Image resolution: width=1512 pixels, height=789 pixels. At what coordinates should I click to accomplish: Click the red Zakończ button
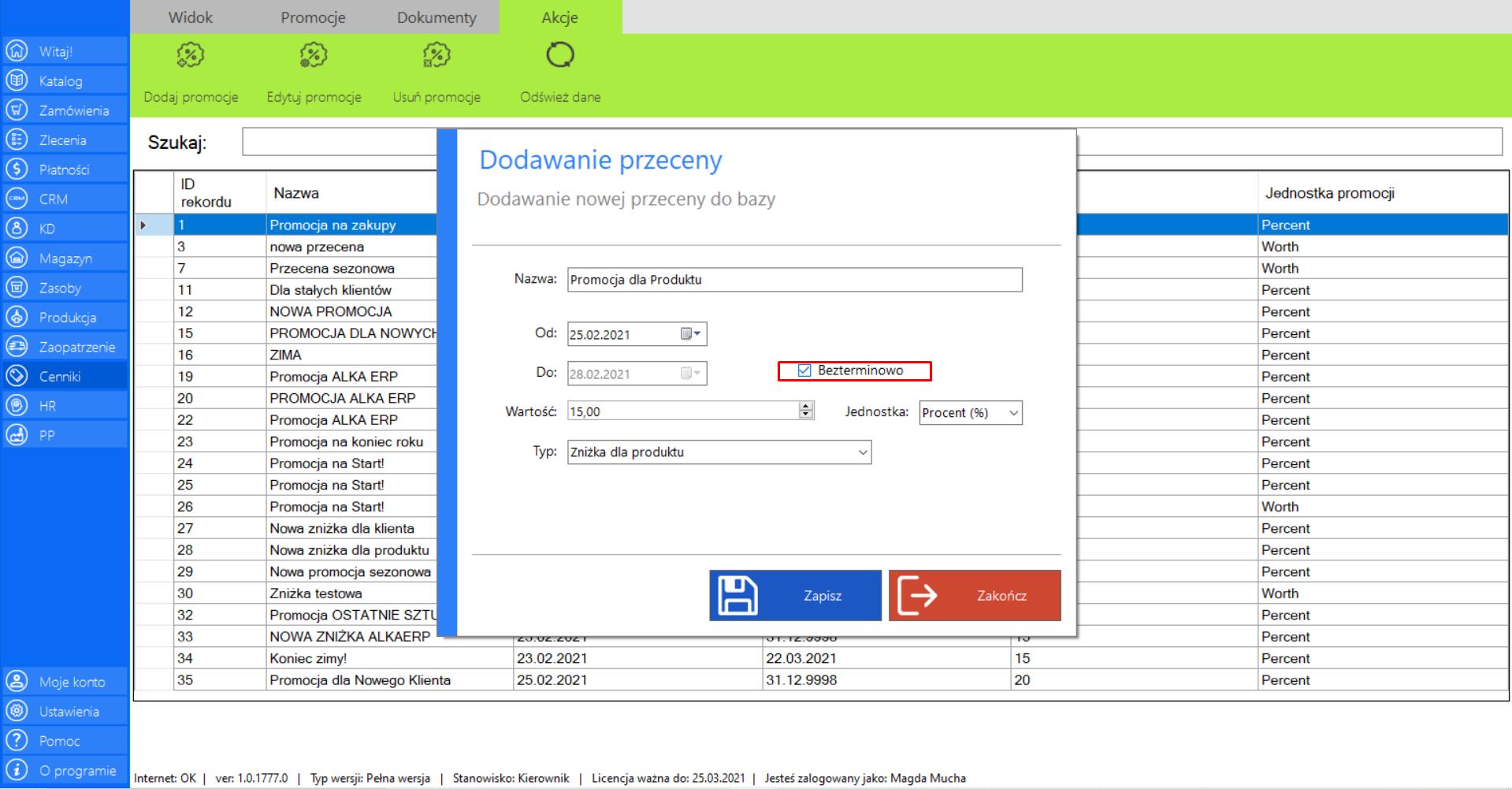click(x=975, y=596)
